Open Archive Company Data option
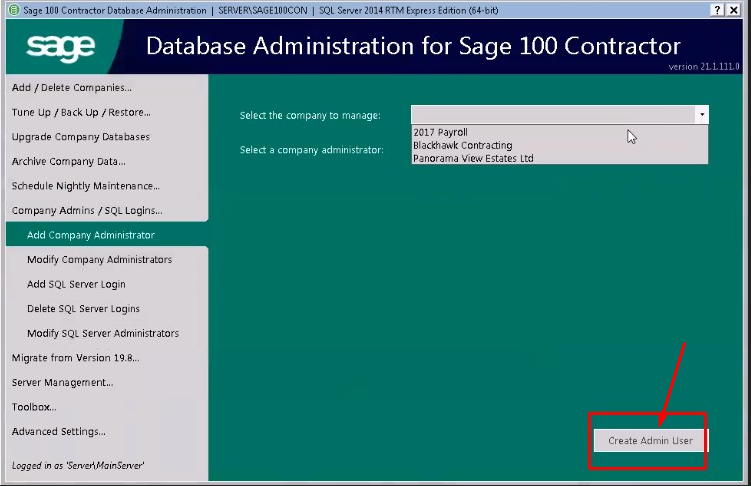The width and height of the screenshot is (751, 486). coord(68,161)
